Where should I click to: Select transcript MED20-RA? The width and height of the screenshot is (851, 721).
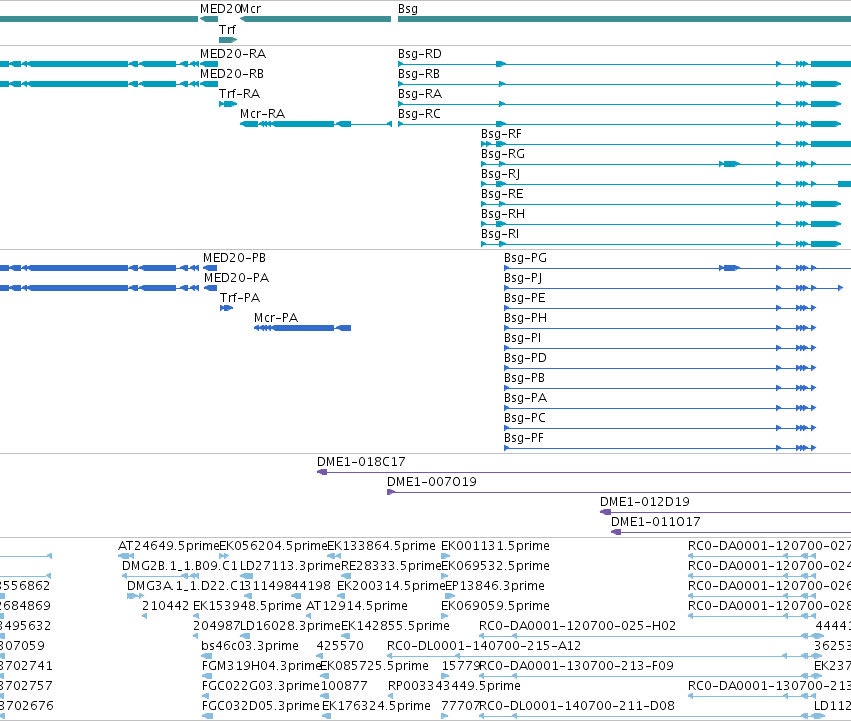(233, 54)
